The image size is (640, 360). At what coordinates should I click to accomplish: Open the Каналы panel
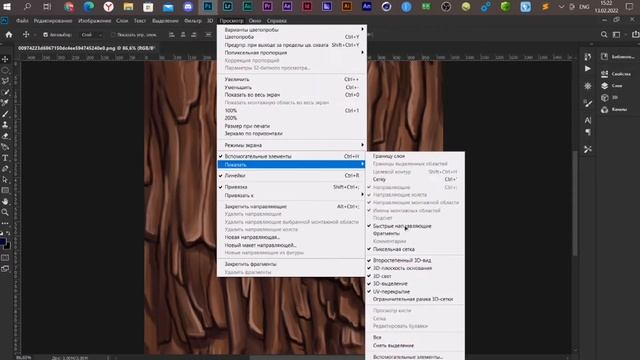tap(614, 109)
